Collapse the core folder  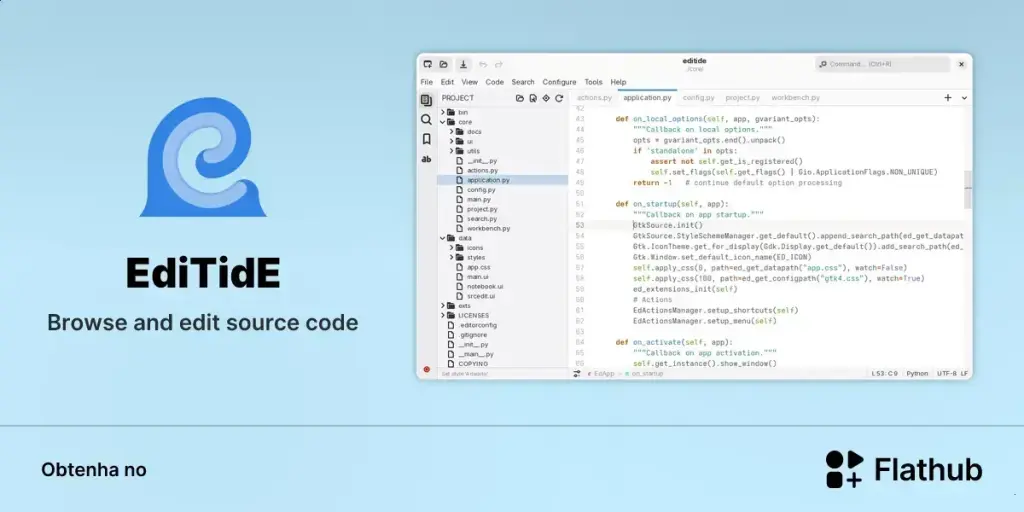click(x=443, y=122)
